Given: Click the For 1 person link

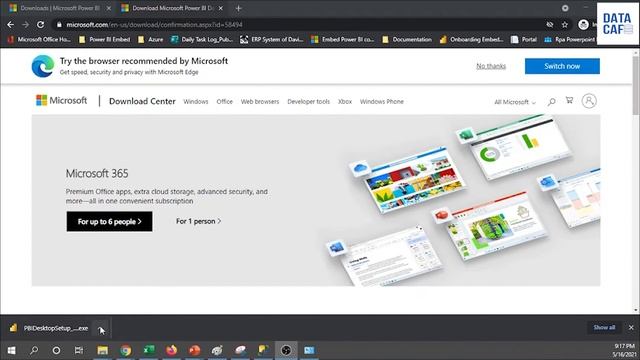Looking at the screenshot, I should [198, 221].
